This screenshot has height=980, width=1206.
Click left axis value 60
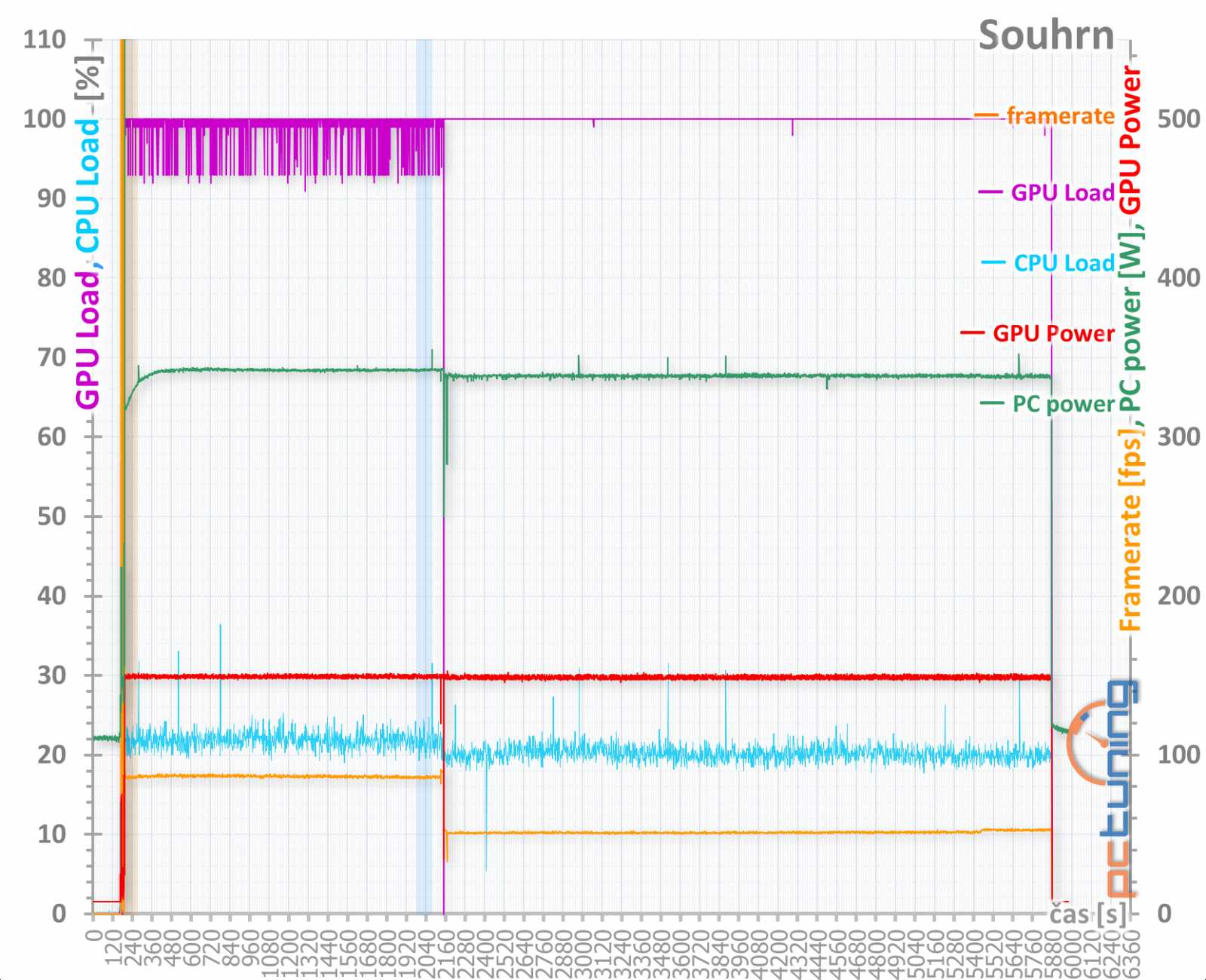[x=52, y=436]
